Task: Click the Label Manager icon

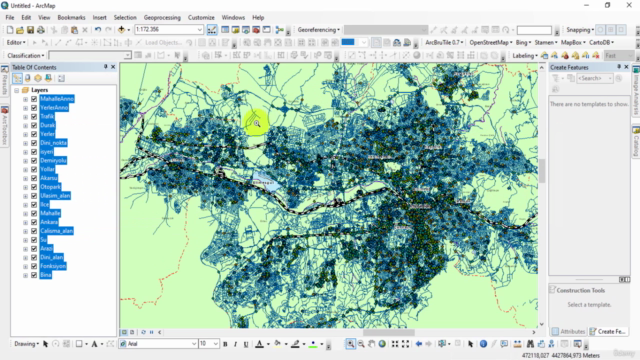Action: [x=544, y=56]
